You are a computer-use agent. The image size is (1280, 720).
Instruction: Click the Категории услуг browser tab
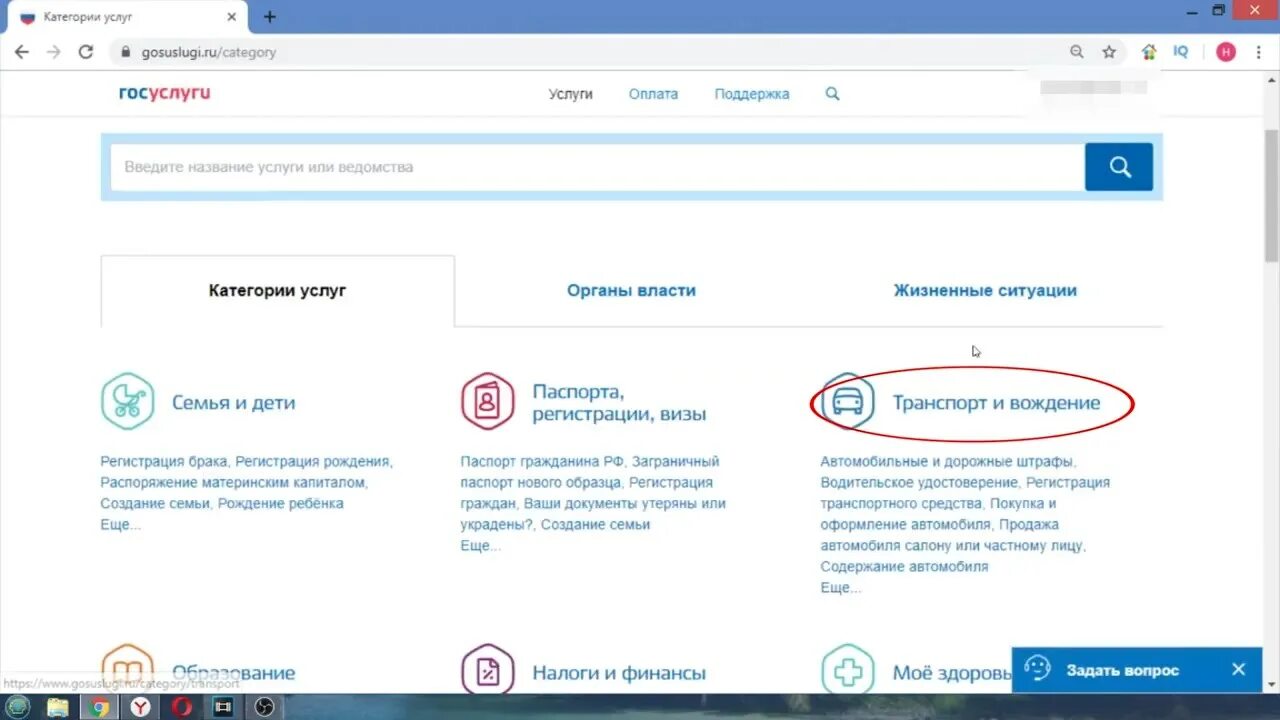pyautogui.click(x=128, y=17)
